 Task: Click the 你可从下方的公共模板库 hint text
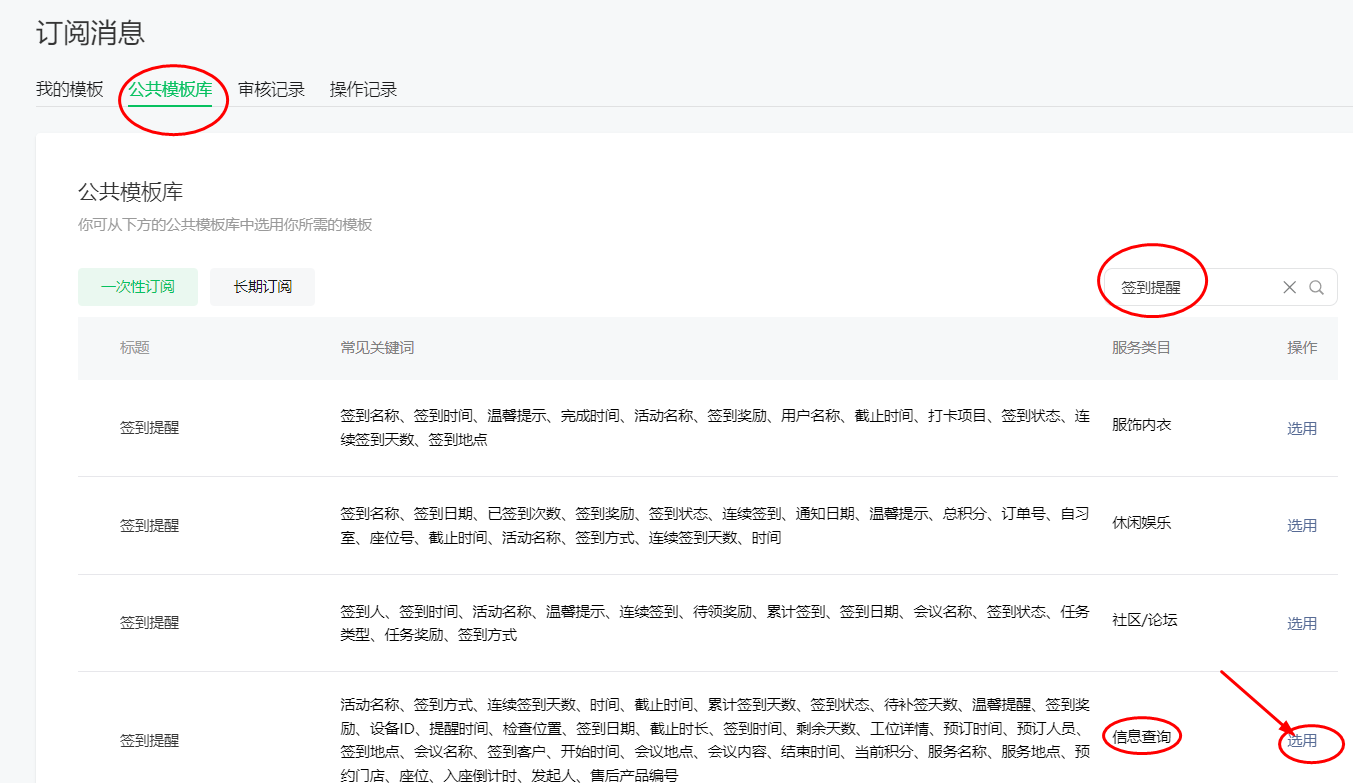click(225, 225)
